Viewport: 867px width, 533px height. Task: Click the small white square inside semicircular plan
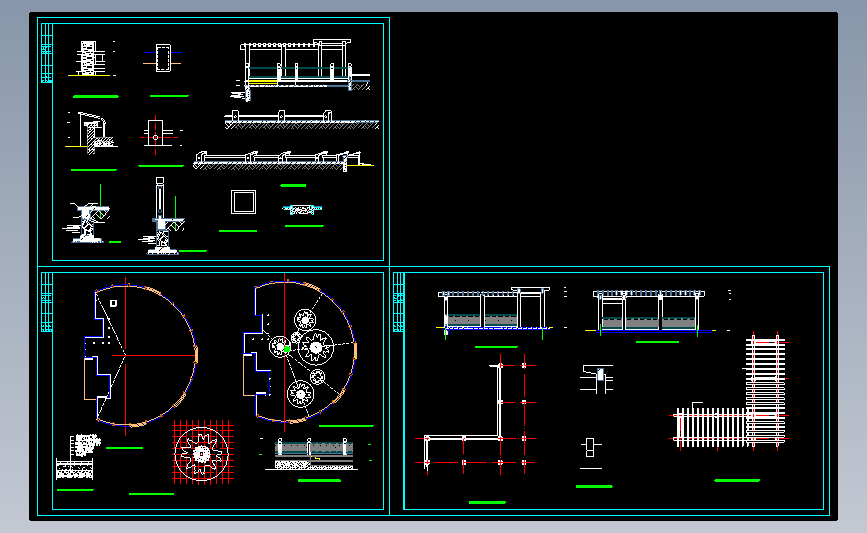(113, 304)
